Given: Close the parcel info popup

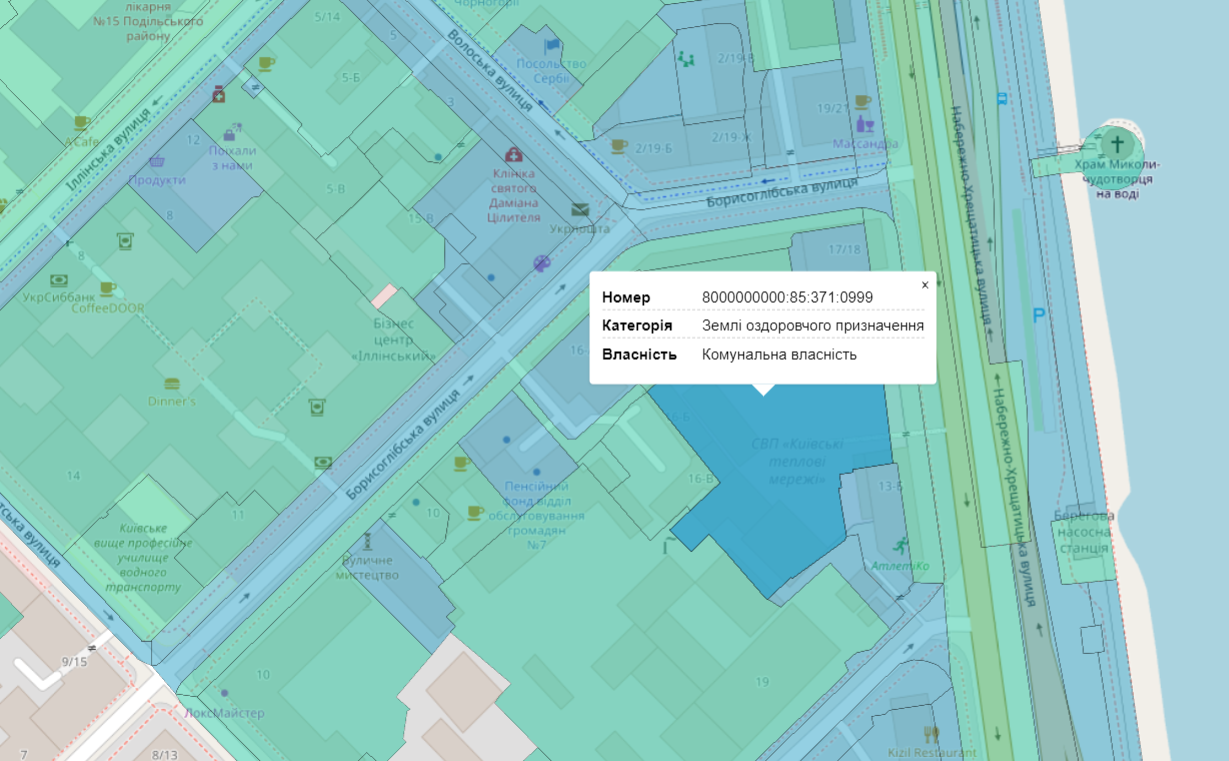Looking at the screenshot, I should [x=924, y=285].
